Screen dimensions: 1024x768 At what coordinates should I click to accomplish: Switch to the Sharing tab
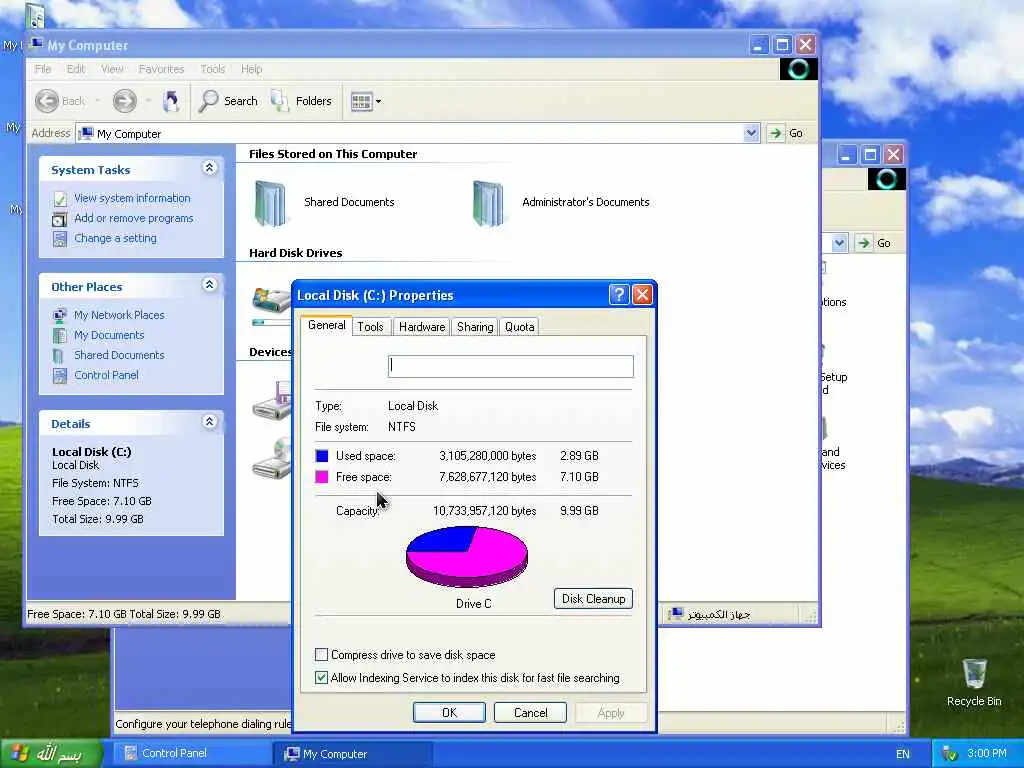point(475,327)
